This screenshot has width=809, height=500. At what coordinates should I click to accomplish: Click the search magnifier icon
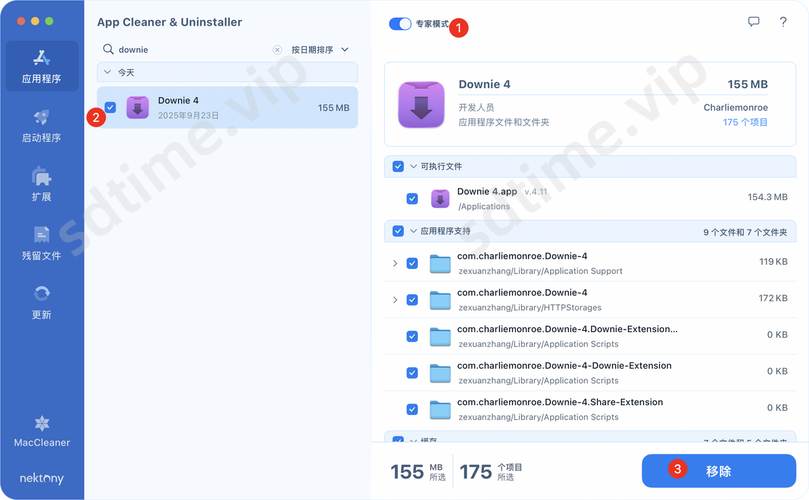[x=108, y=49]
